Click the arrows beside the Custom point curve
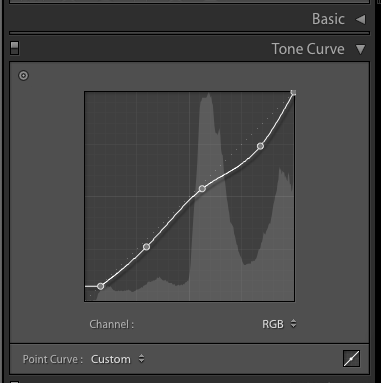The image size is (381, 383). click(142, 359)
